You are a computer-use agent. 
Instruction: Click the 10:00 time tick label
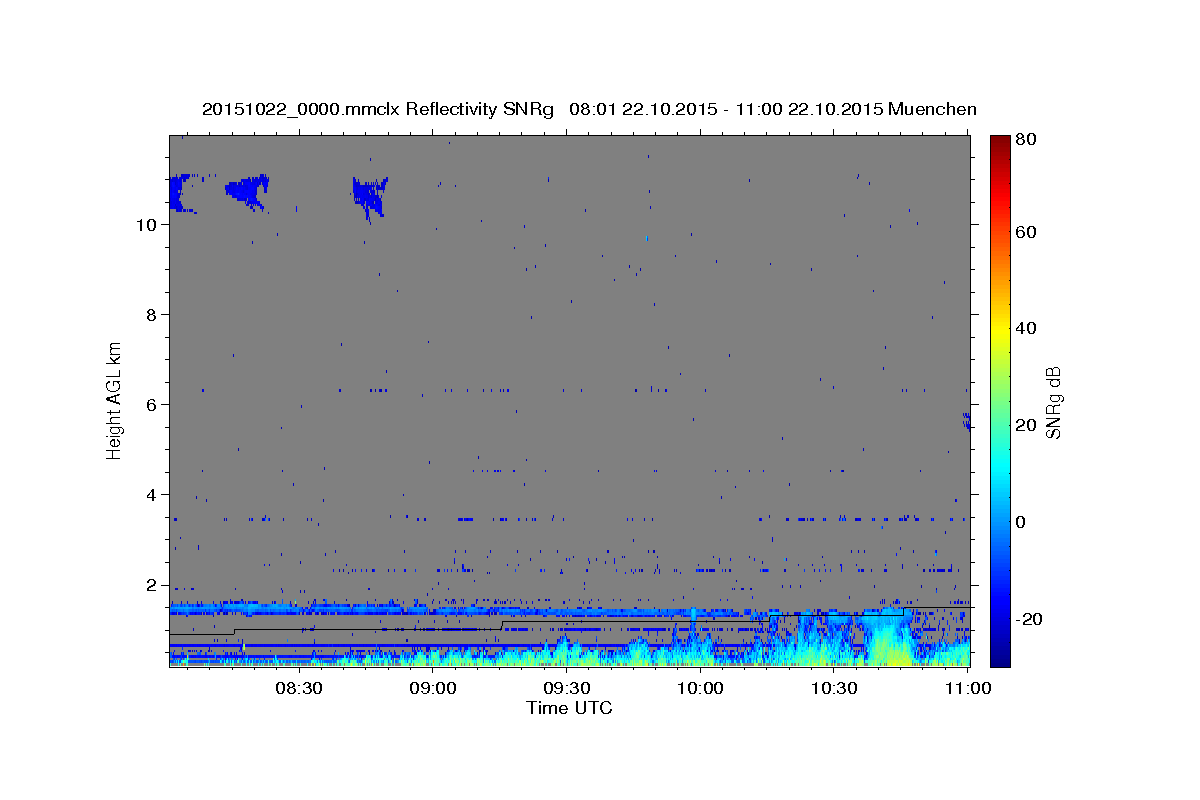coord(700,689)
